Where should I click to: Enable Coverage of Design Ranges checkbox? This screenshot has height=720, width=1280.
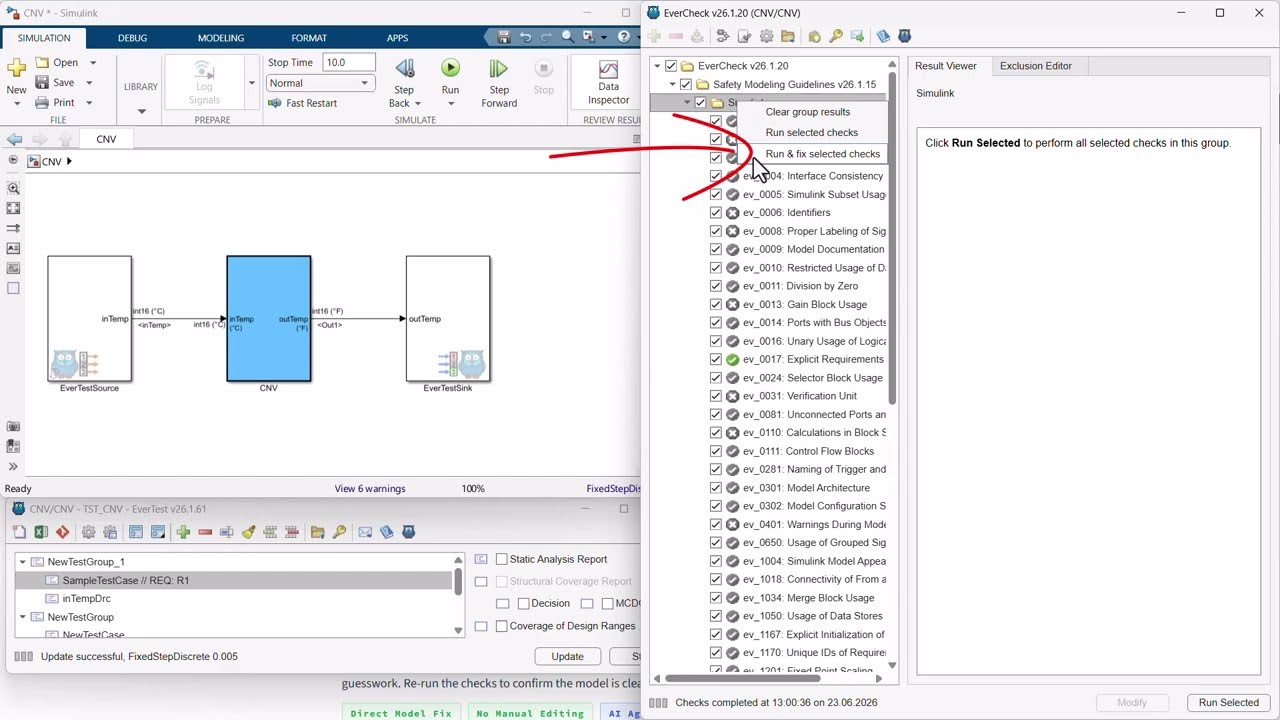[502, 626]
